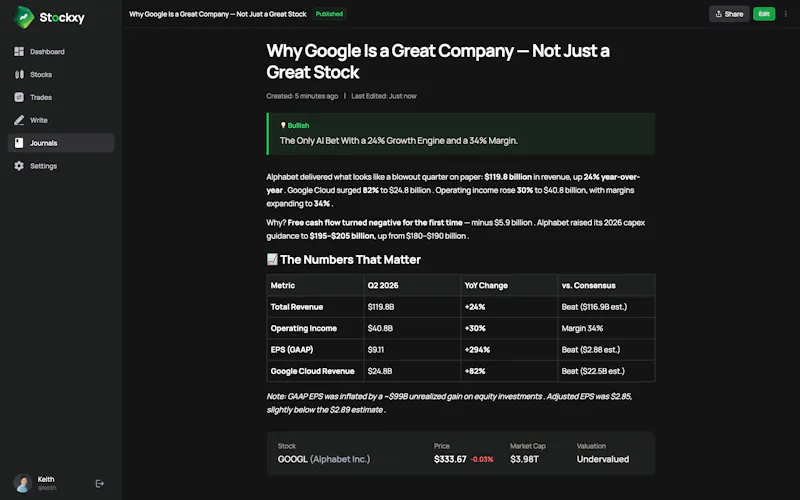The height and width of the screenshot is (500, 800).
Task: Click the Stockxy brand name text
Action: [x=62, y=18]
